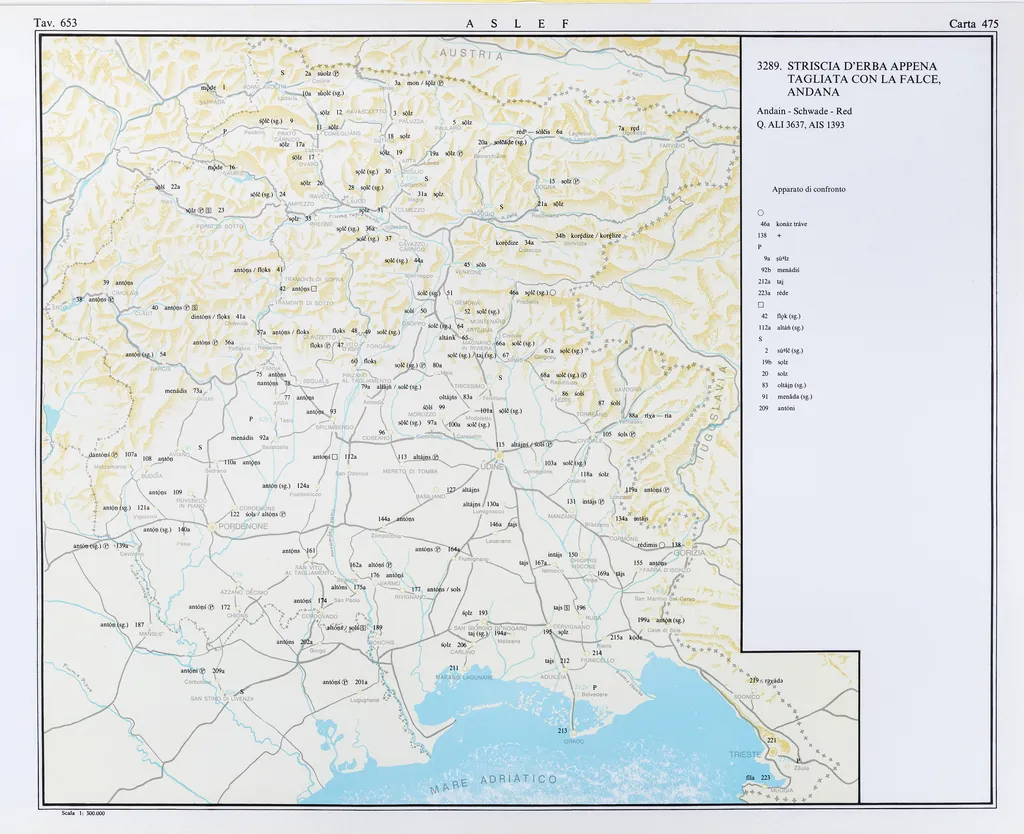Click legend entry 46a konáz tráve
Screen dimensions: 1024x834
(783, 224)
